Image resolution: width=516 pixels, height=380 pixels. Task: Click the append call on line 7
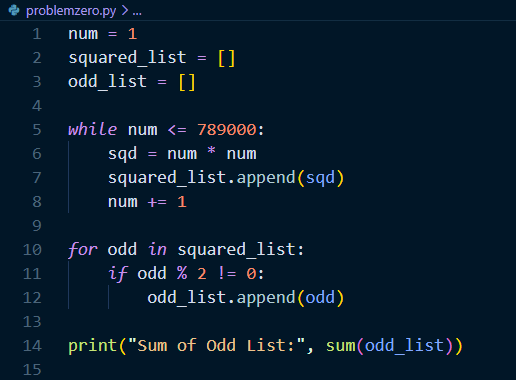(x=266, y=178)
